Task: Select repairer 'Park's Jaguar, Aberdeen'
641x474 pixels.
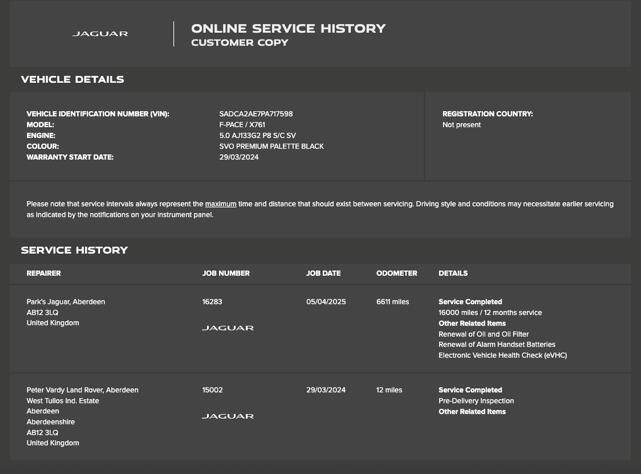Action: [66, 302]
